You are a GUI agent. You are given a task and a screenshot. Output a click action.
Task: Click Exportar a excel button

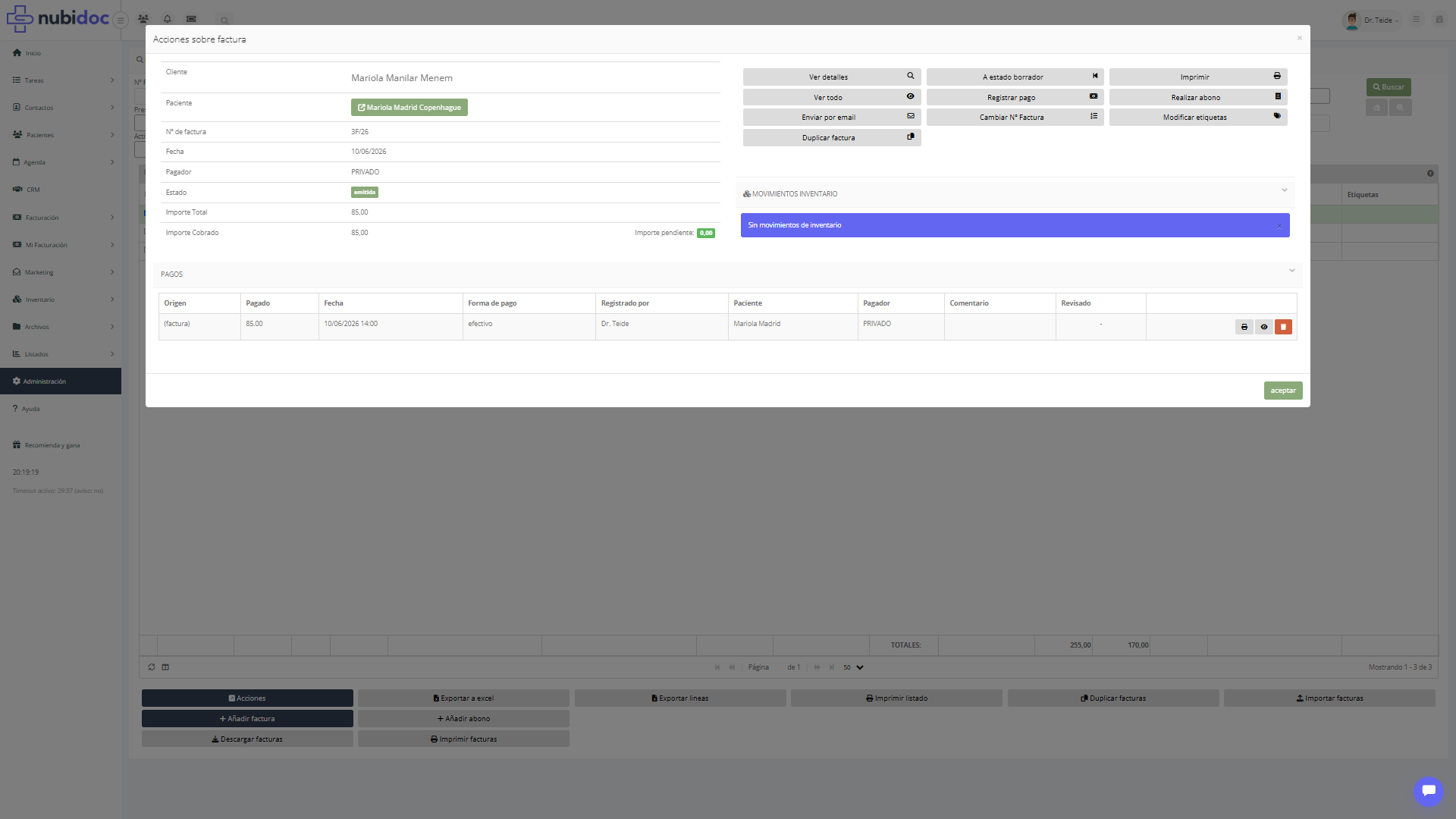pyautogui.click(x=463, y=698)
